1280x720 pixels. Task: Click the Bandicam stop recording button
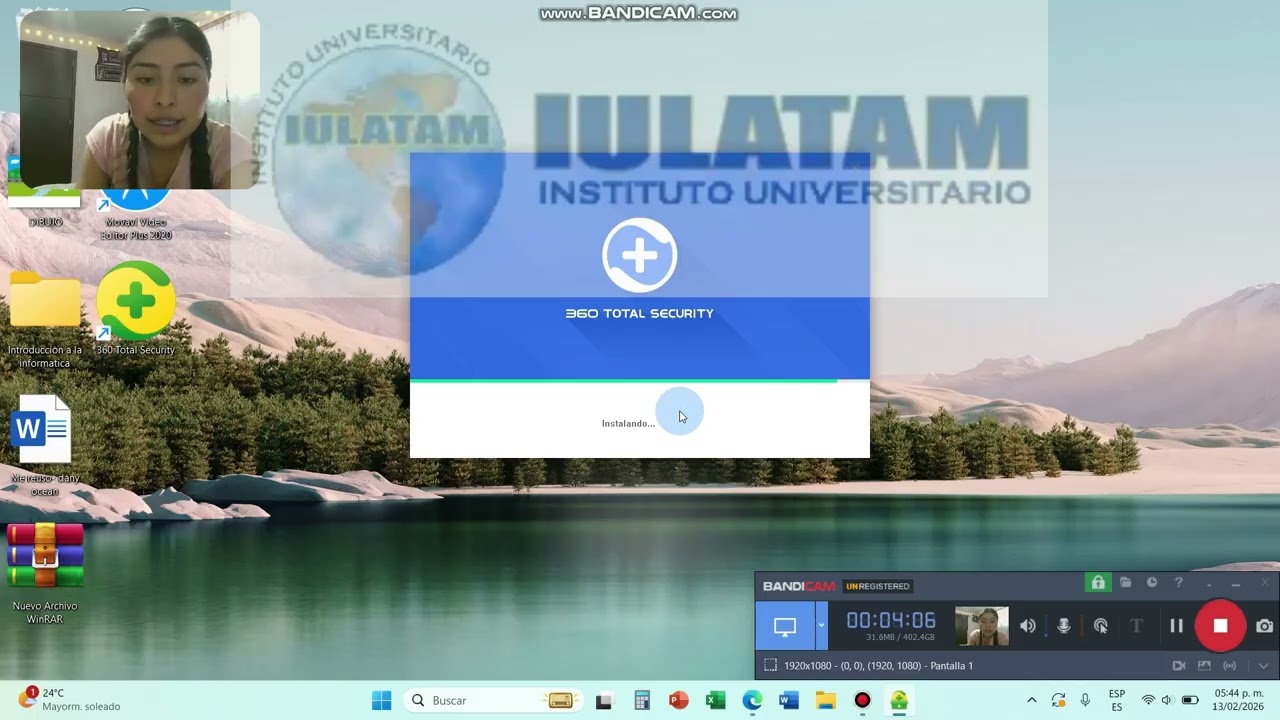click(x=1220, y=626)
